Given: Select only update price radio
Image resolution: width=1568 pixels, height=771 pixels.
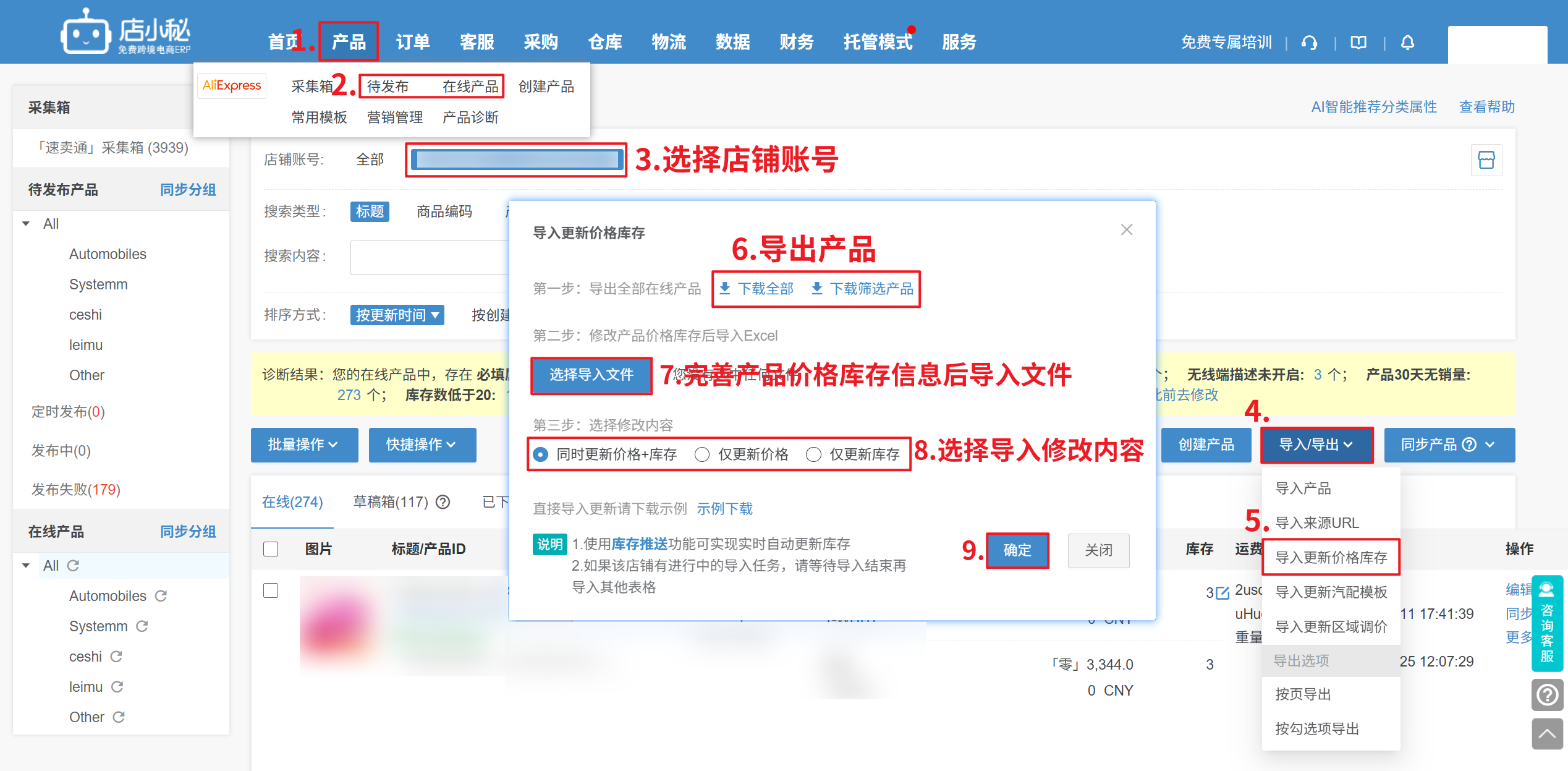Looking at the screenshot, I should [x=702, y=455].
